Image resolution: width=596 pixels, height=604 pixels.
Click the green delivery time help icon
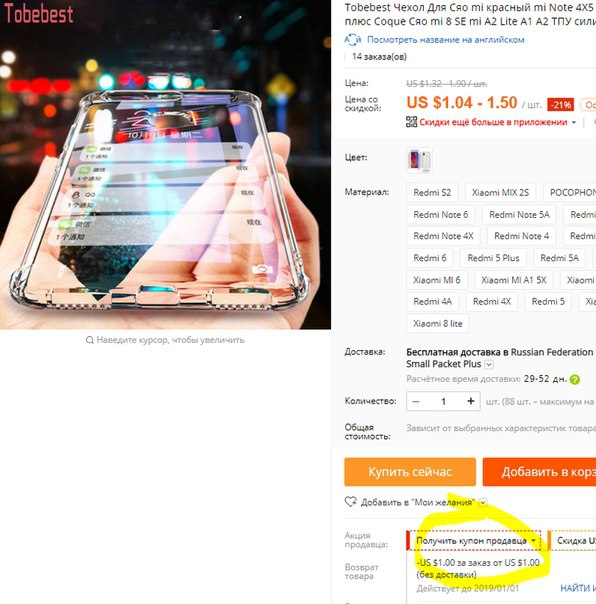point(574,379)
